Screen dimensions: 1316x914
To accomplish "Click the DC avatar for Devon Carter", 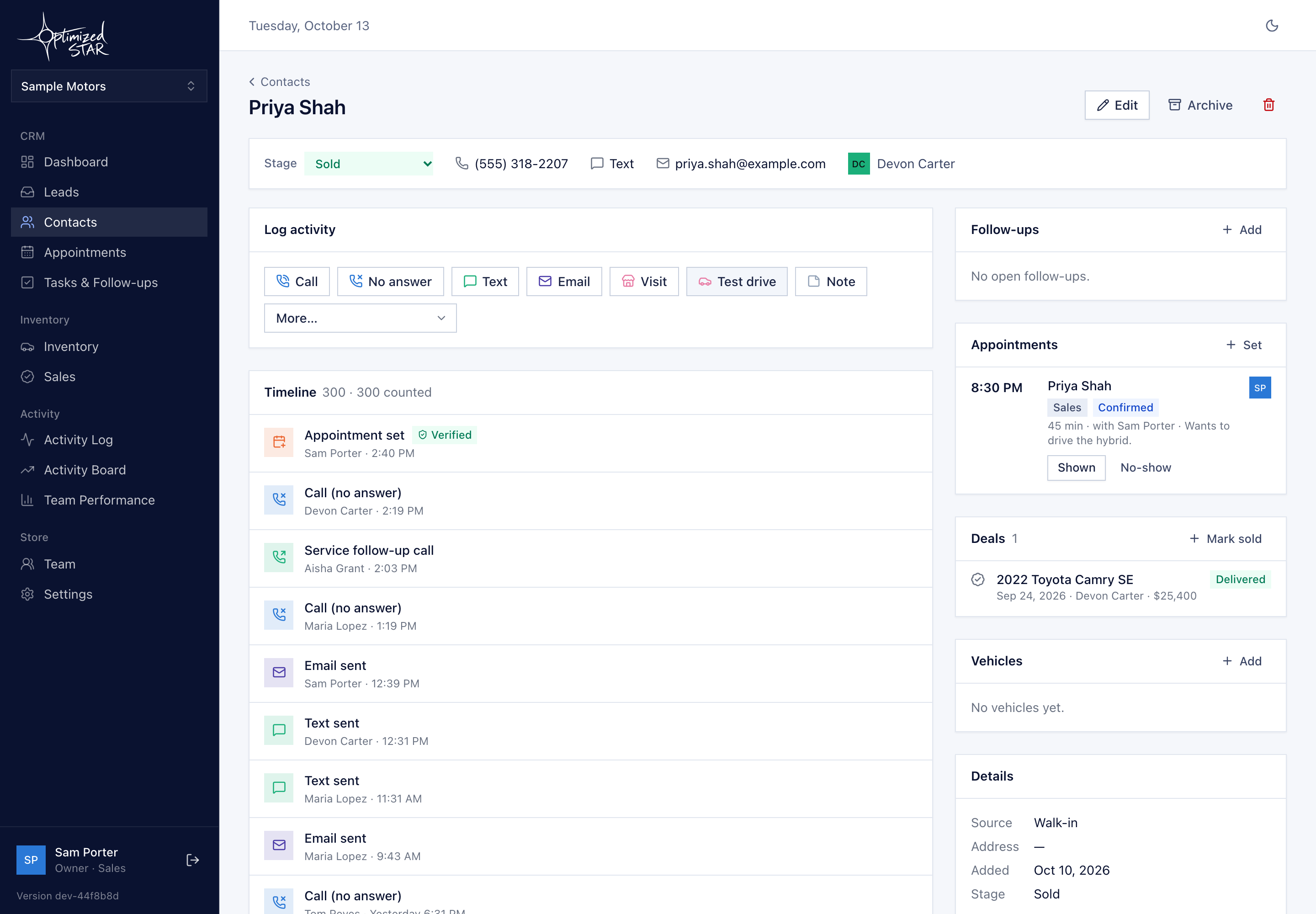I will click(859, 164).
